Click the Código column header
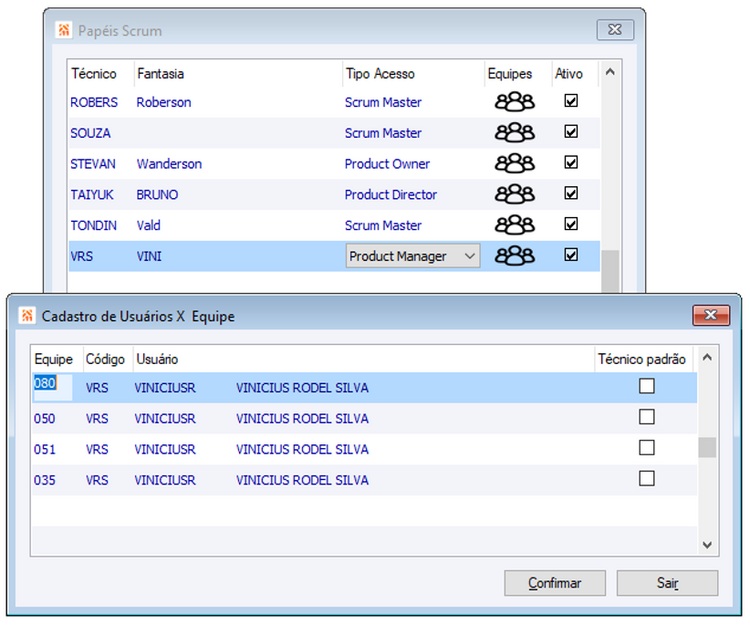 point(105,359)
